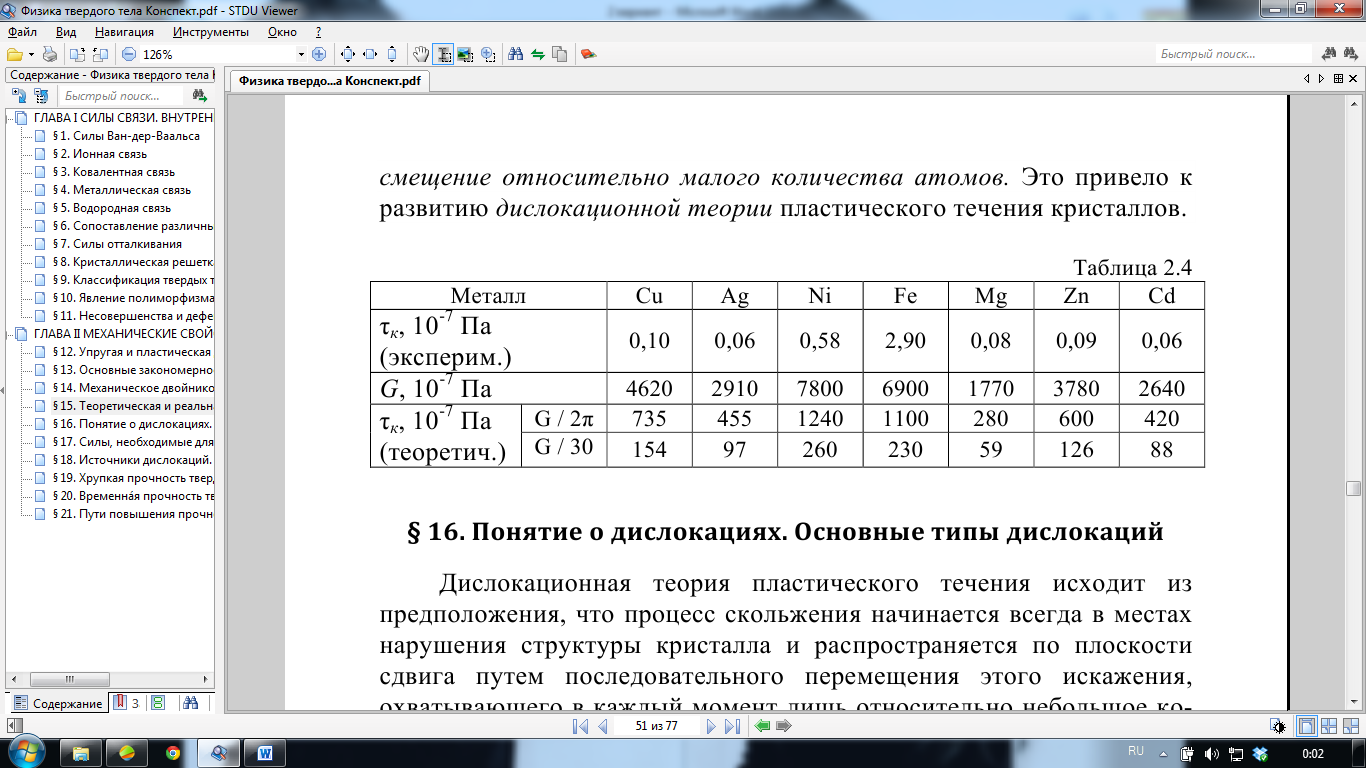The image size is (1366, 768).
Task: Click the book help icon in toolbar
Action: pos(588,54)
